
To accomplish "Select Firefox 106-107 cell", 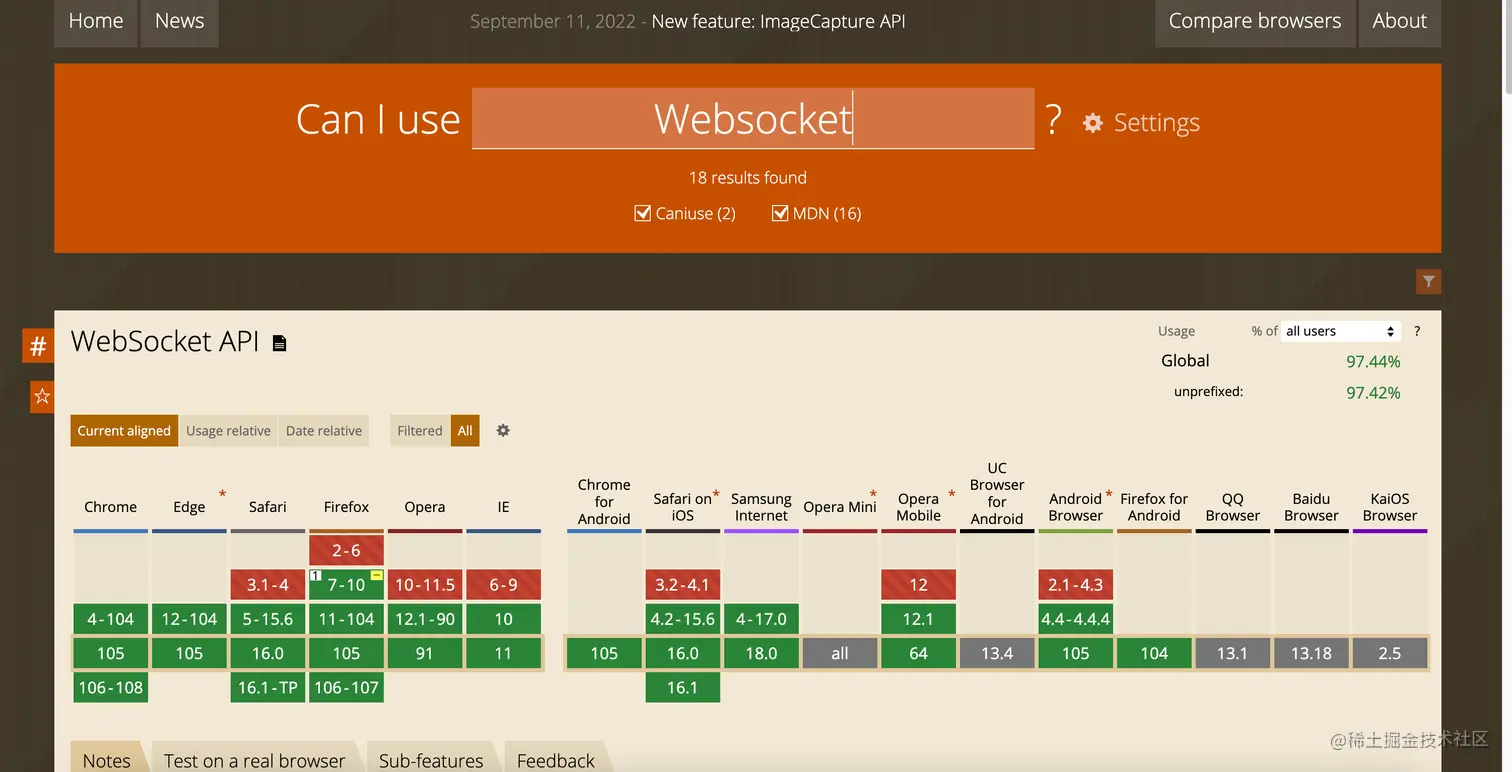I will pyautogui.click(x=347, y=687).
